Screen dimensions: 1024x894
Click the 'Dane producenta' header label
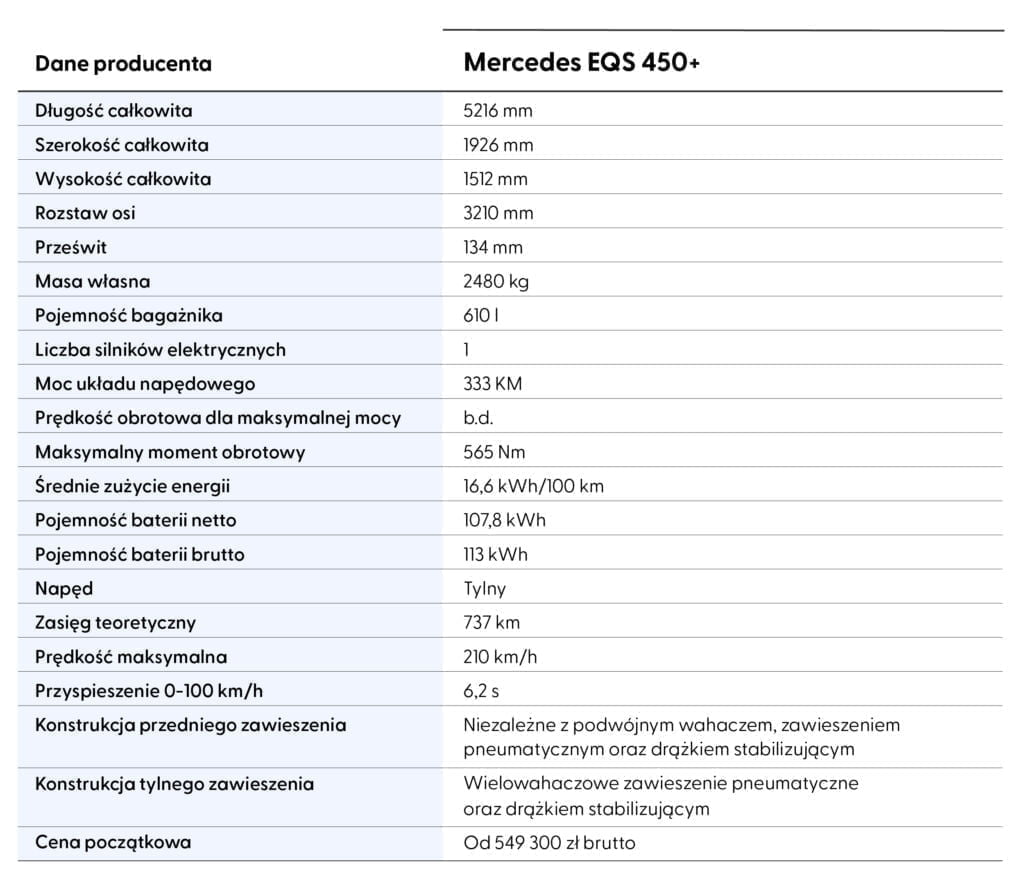[123, 64]
